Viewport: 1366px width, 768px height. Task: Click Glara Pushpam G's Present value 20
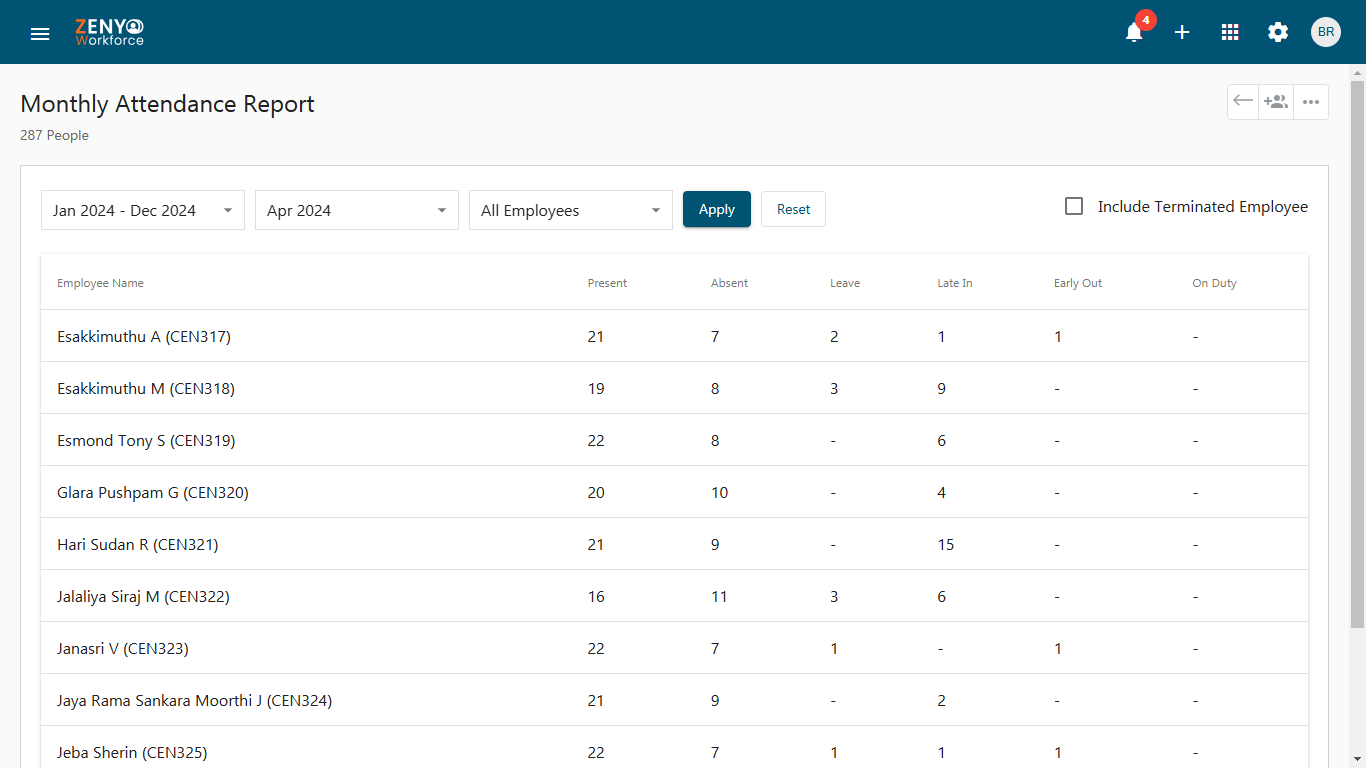[x=596, y=493]
